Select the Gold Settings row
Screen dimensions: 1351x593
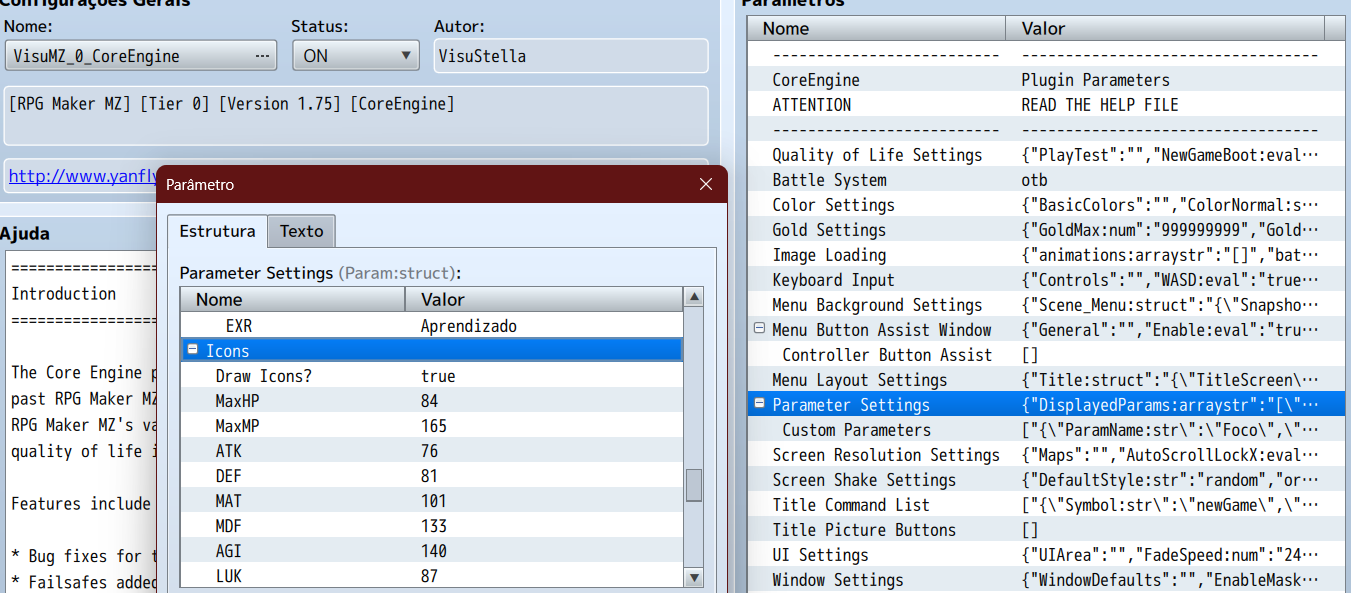click(1046, 230)
